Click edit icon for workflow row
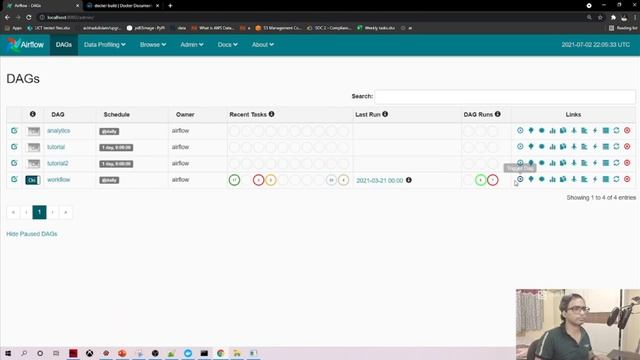Screen dimensions: 640x360 coord(14,179)
